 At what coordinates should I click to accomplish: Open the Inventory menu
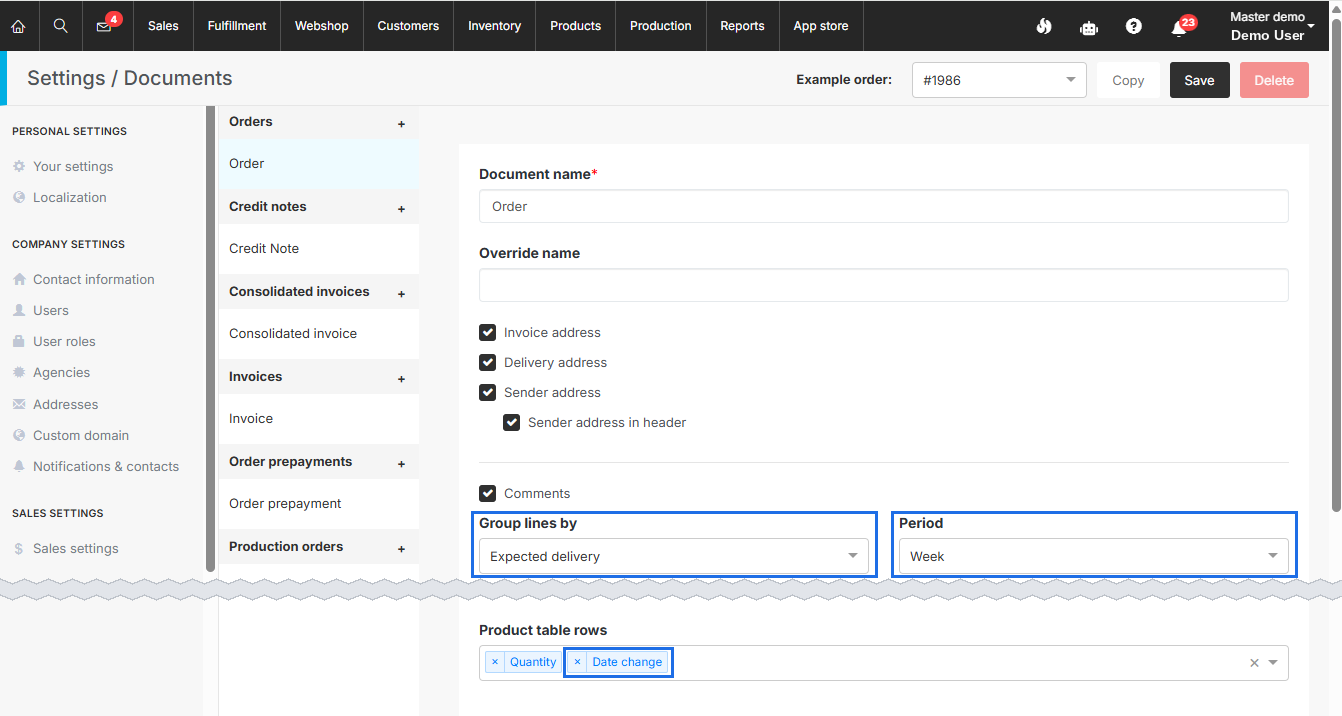494,26
